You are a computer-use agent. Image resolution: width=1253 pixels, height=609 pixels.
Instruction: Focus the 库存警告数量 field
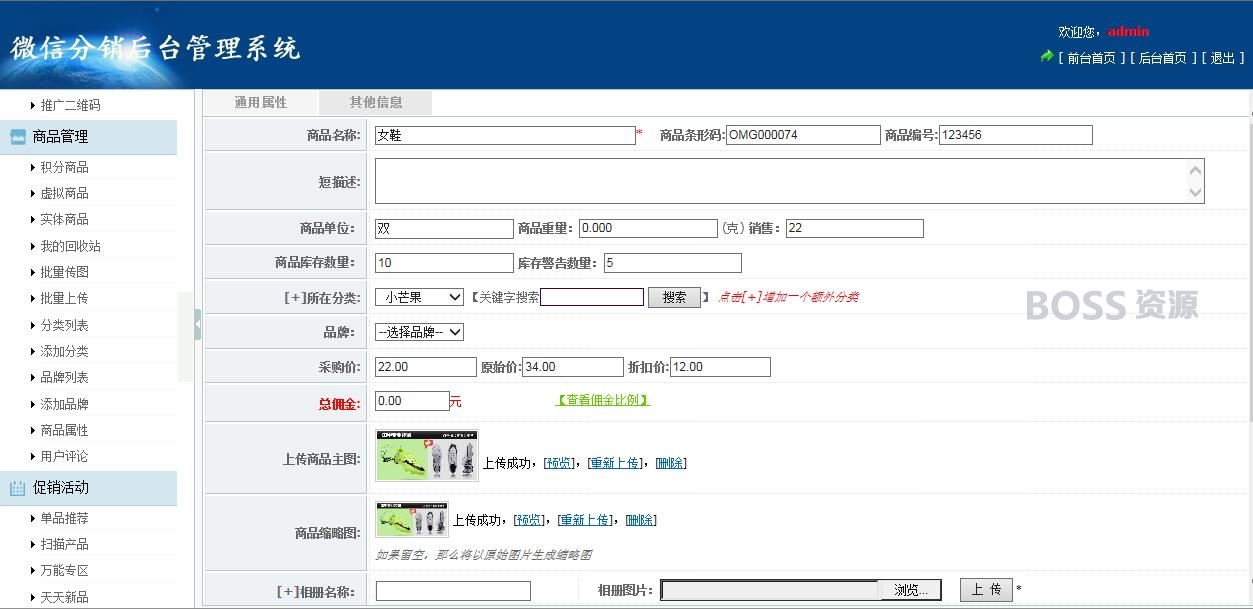pos(673,263)
